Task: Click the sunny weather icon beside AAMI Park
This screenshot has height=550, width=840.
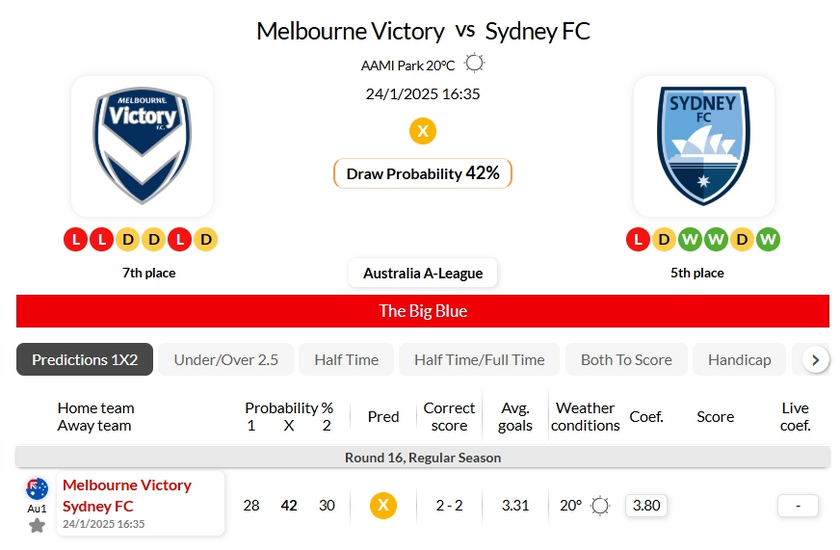Action: point(474,64)
